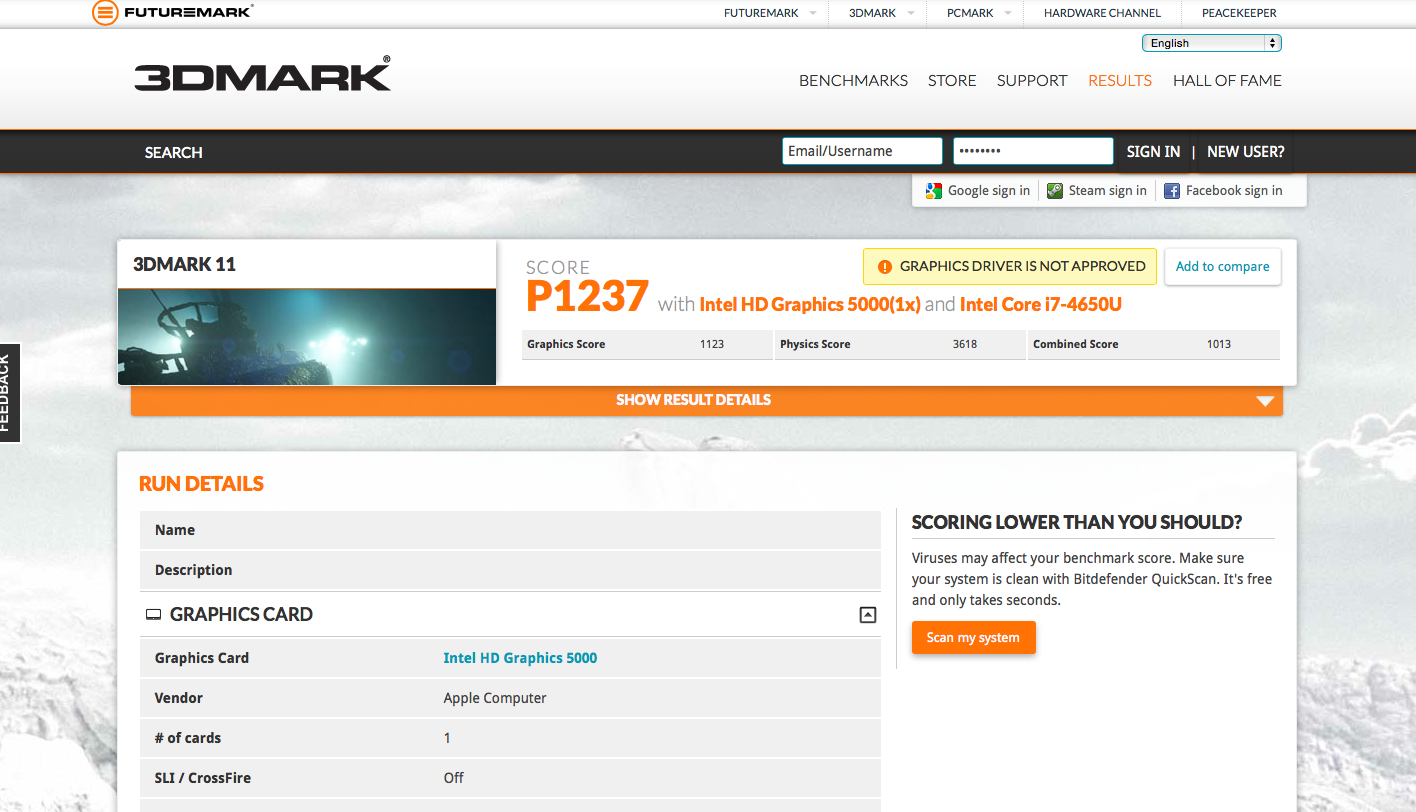Open SUPPORT page

coord(1032,81)
